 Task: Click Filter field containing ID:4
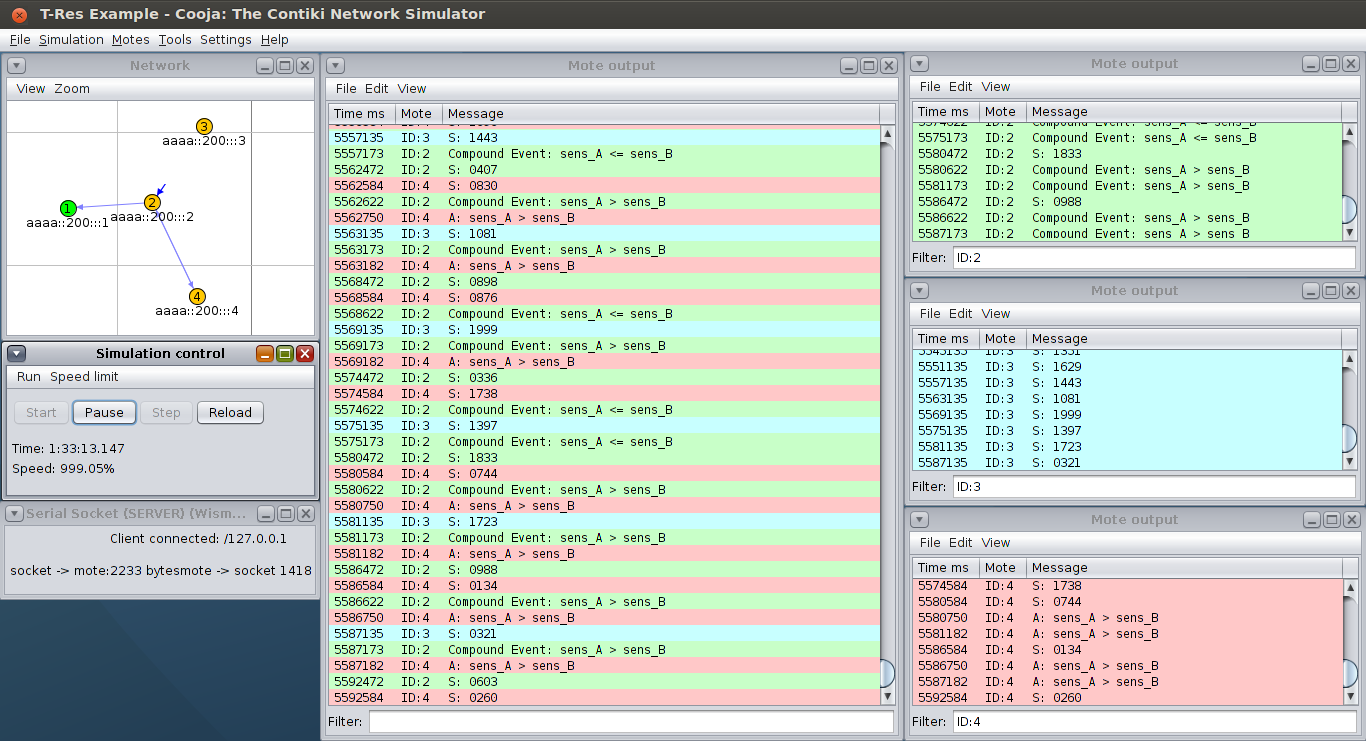1154,721
